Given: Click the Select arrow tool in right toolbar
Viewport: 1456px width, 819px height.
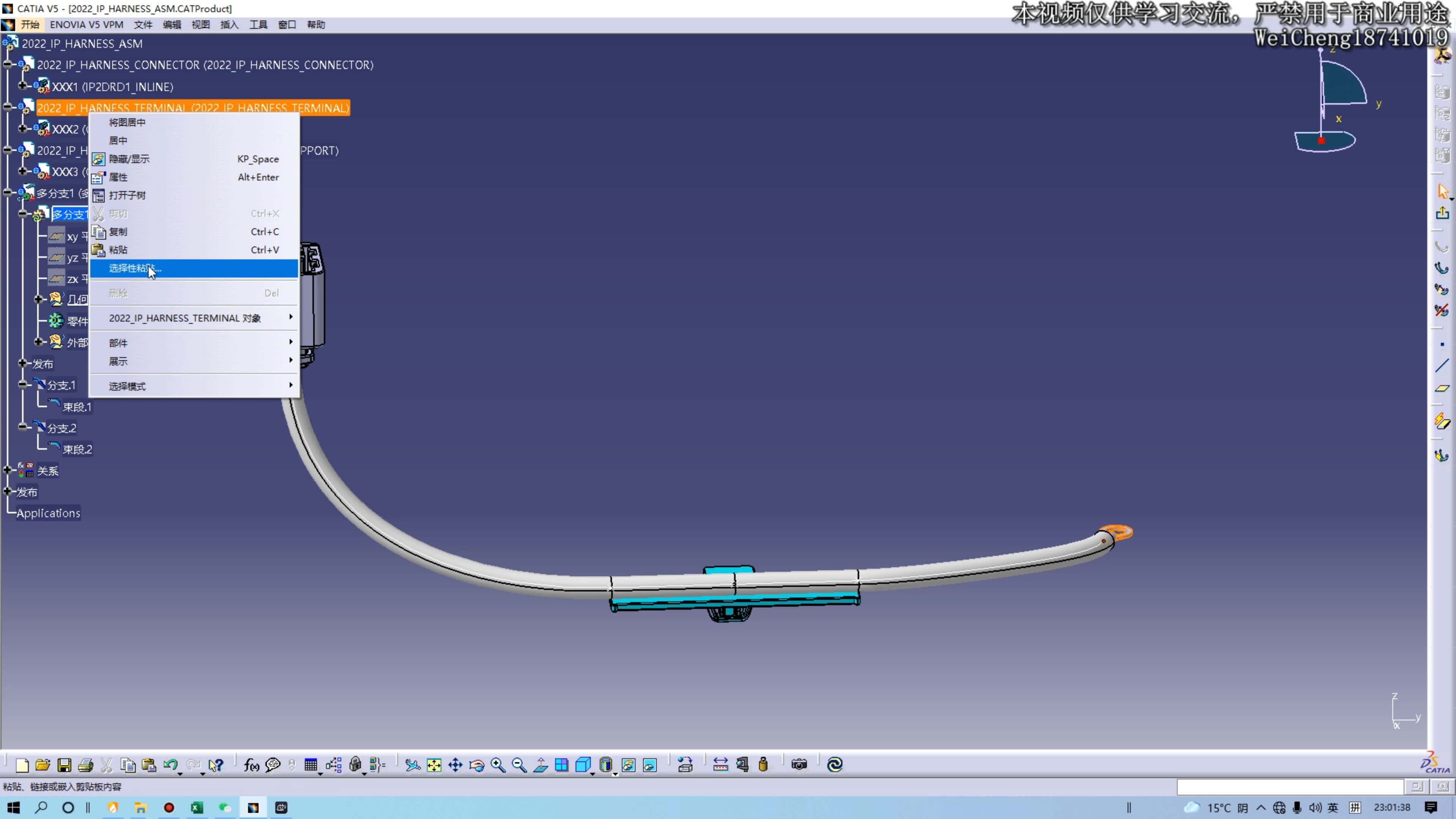Looking at the screenshot, I should [1442, 191].
